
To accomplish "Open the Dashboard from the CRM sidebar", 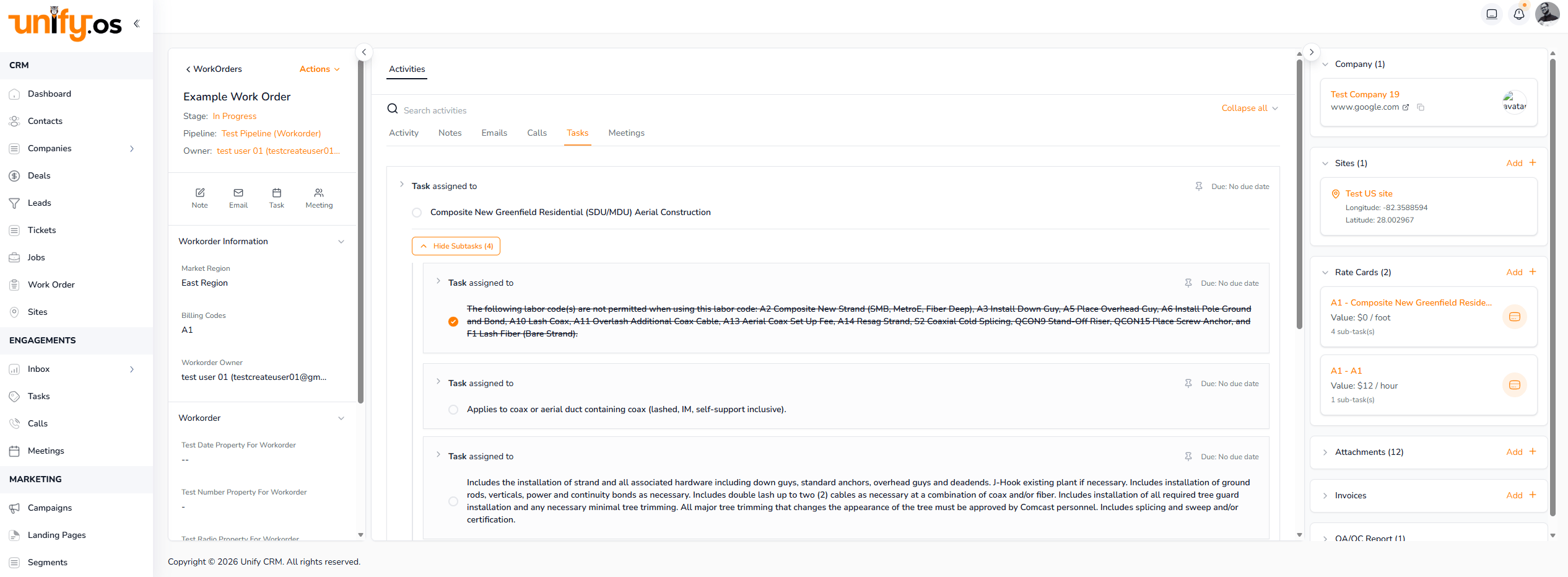I will 50,94.
